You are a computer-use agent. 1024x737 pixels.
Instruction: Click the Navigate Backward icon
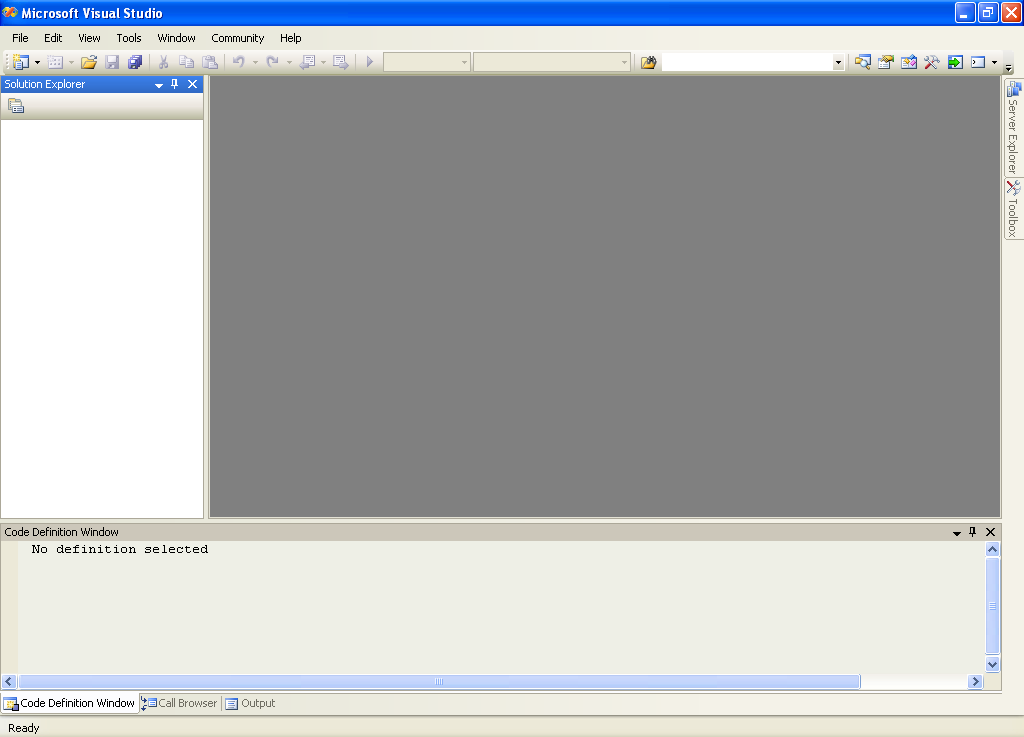coord(307,62)
